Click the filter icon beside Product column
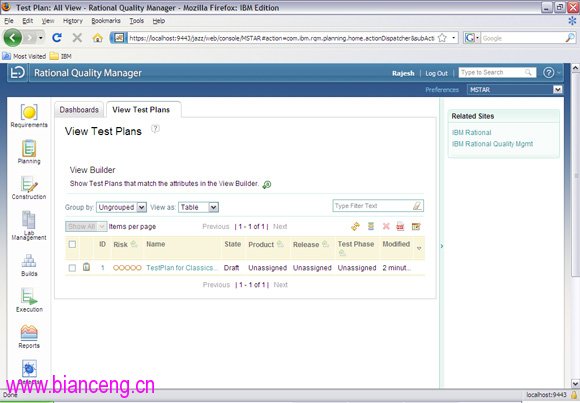The image size is (580, 403). [x=280, y=244]
